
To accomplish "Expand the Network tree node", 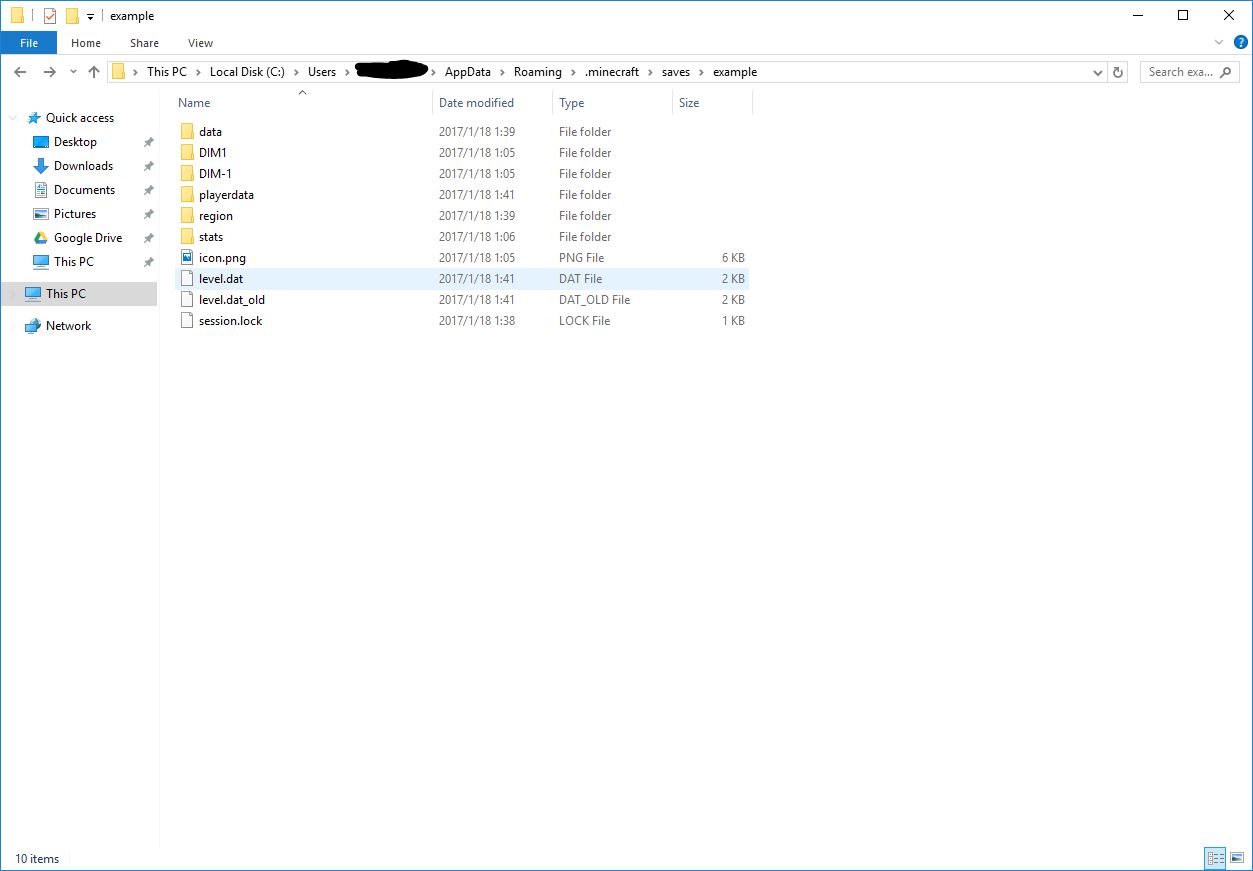I will click(x=13, y=326).
